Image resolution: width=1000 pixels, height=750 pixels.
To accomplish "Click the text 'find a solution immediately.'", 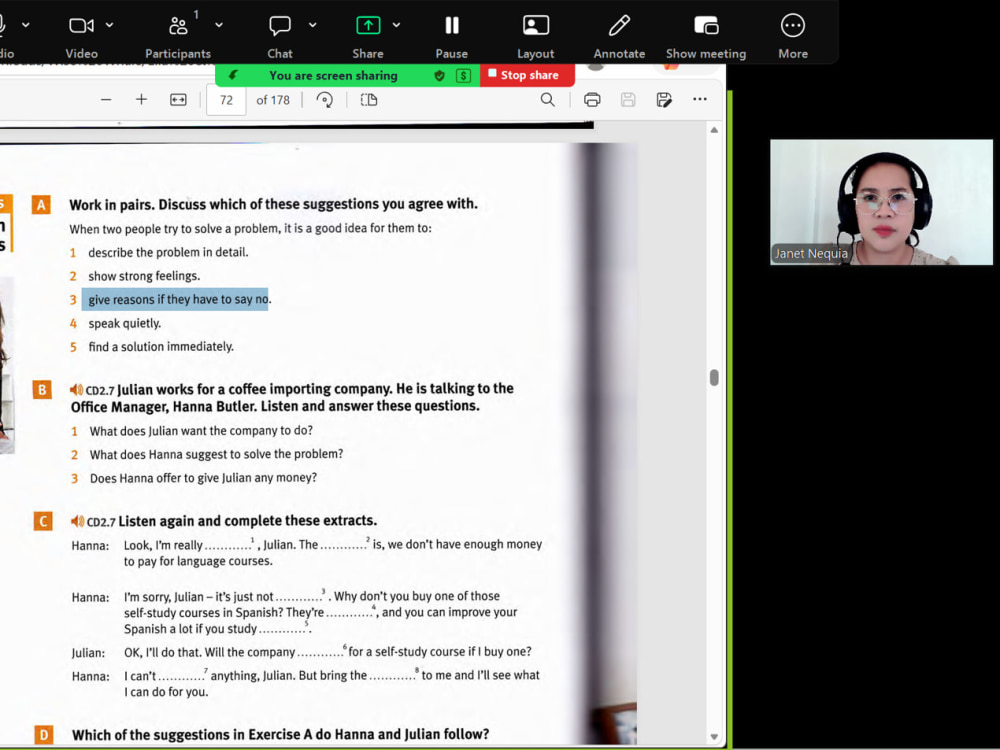I will coord(161,347).
